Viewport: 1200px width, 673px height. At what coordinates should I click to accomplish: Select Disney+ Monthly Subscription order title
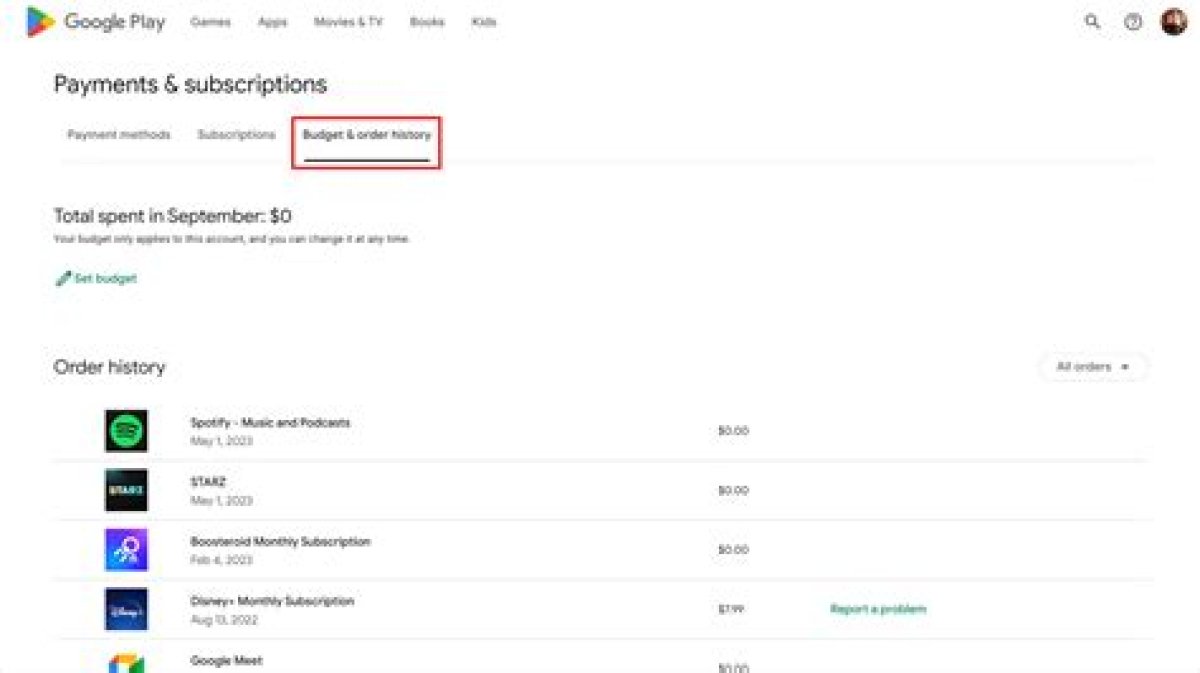272,601
